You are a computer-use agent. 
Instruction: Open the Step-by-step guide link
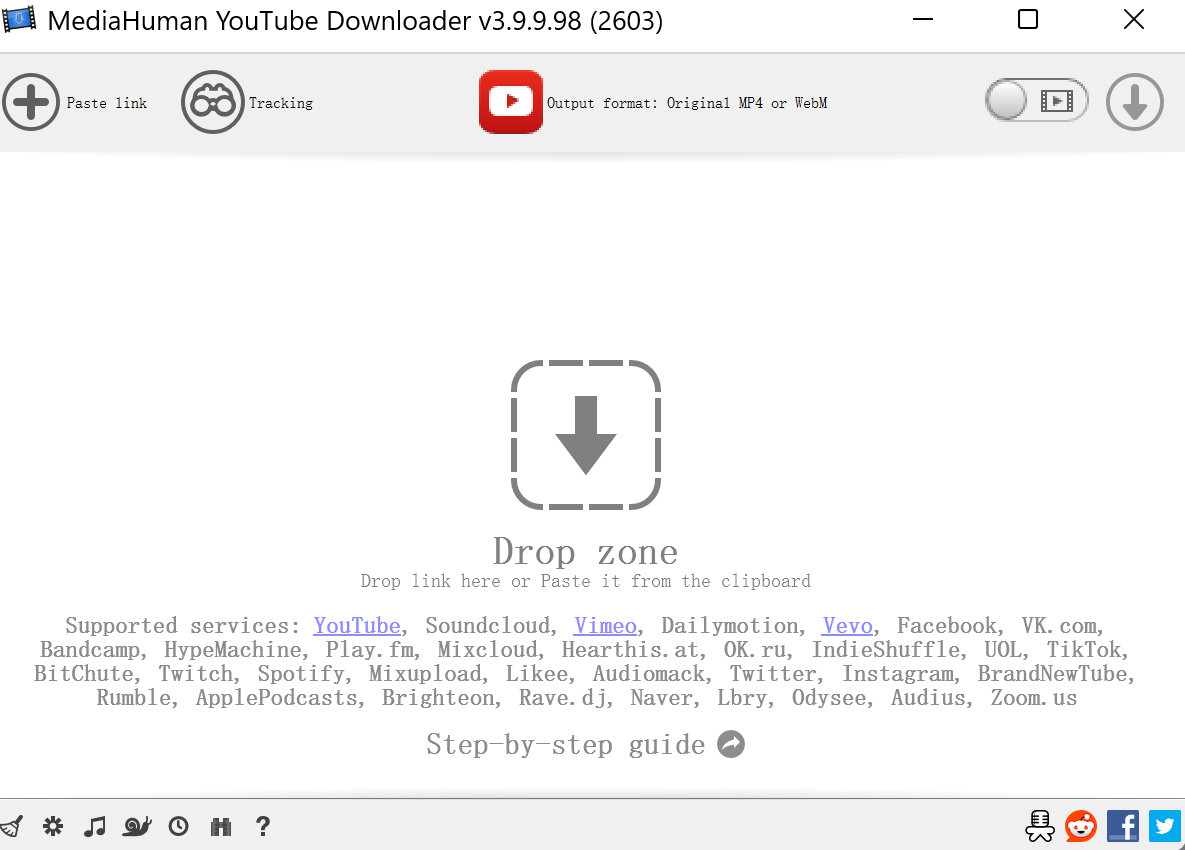(x=565, y=745)
